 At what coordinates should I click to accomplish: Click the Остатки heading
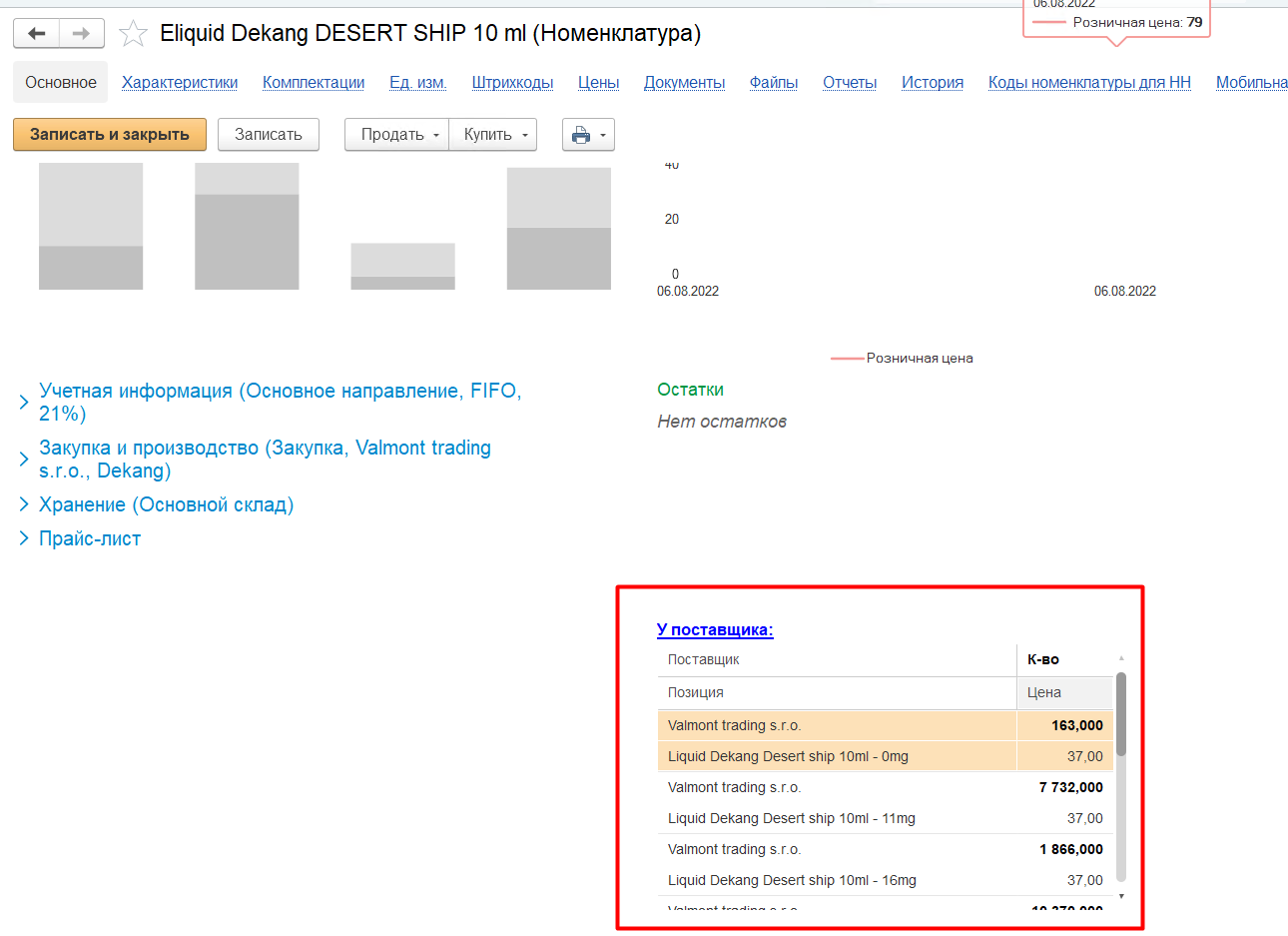690,390
